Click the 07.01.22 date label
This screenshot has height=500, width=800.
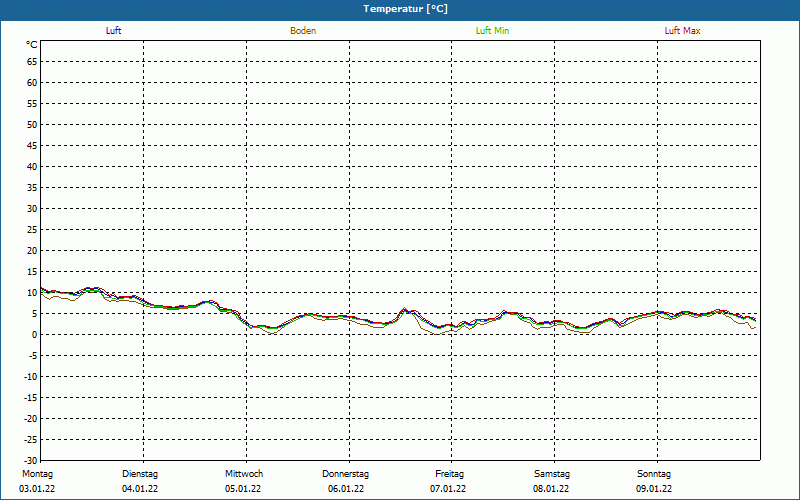[448, 489]
